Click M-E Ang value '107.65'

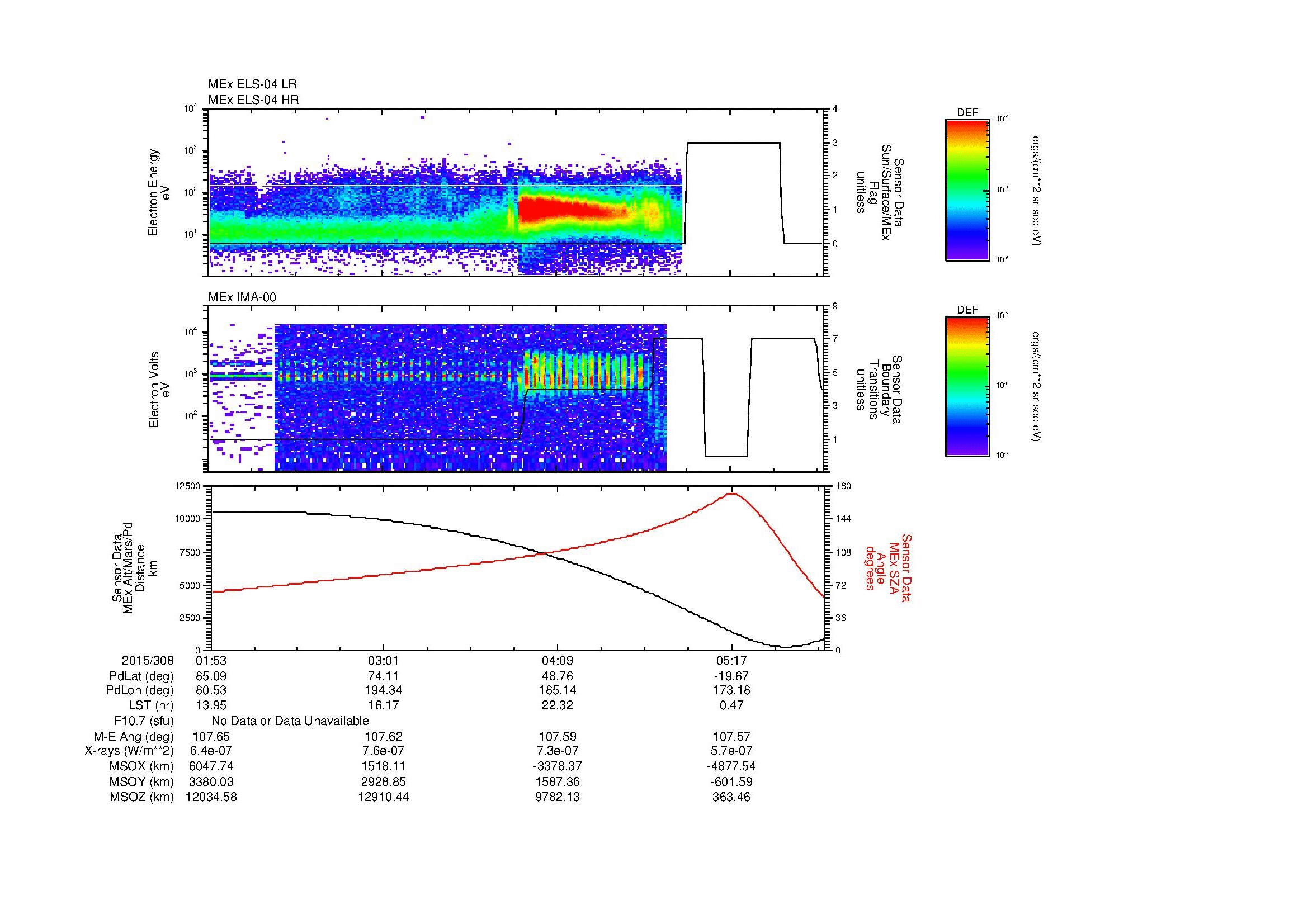pos(211,736)
